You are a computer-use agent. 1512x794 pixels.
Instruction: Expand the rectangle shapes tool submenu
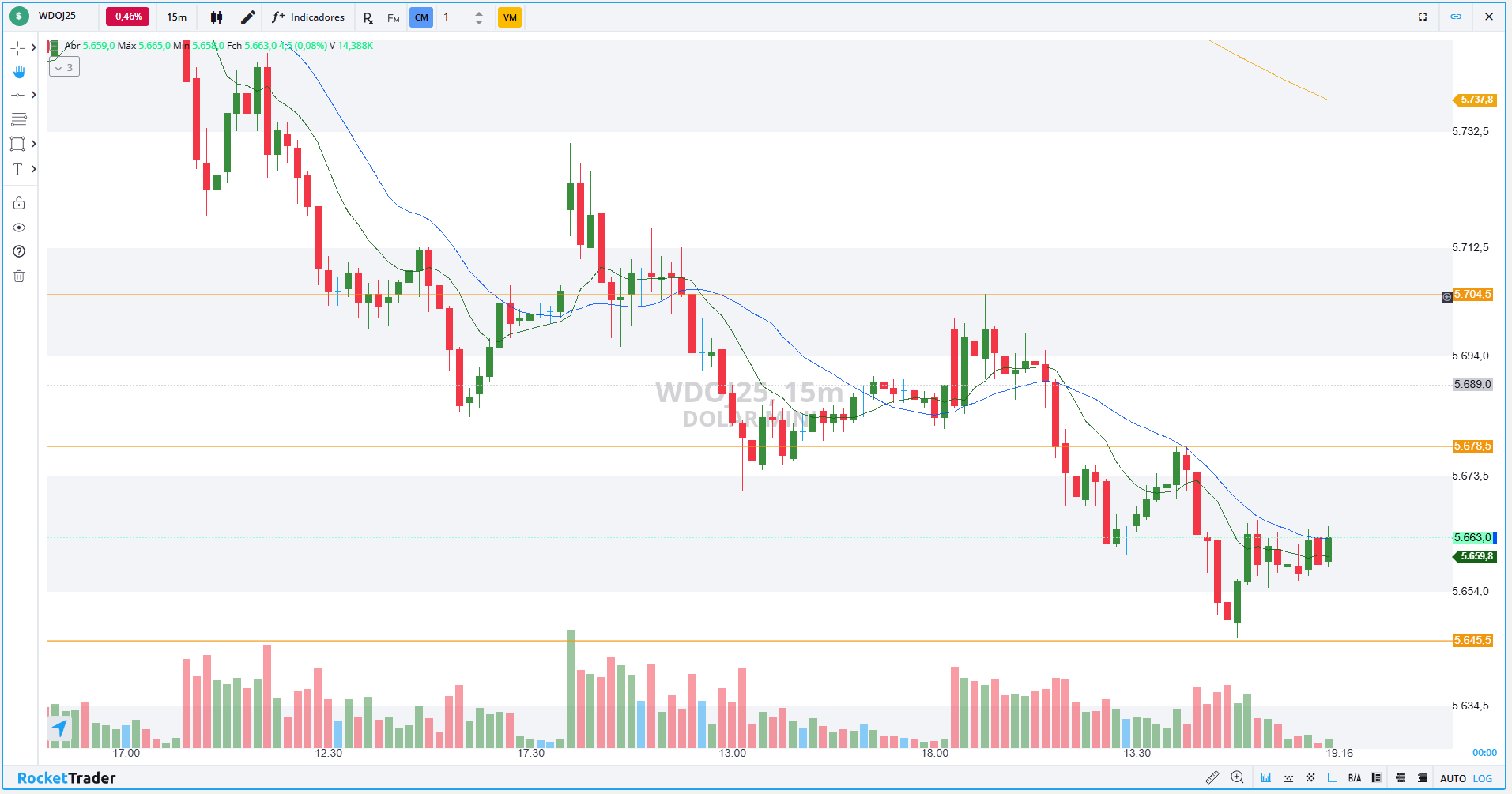(x=34, y=144)
